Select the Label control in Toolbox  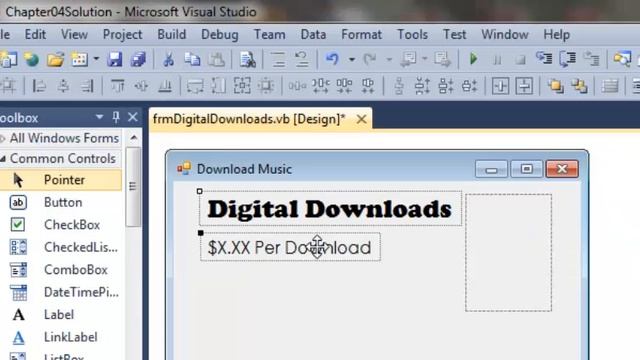(61, 315)
